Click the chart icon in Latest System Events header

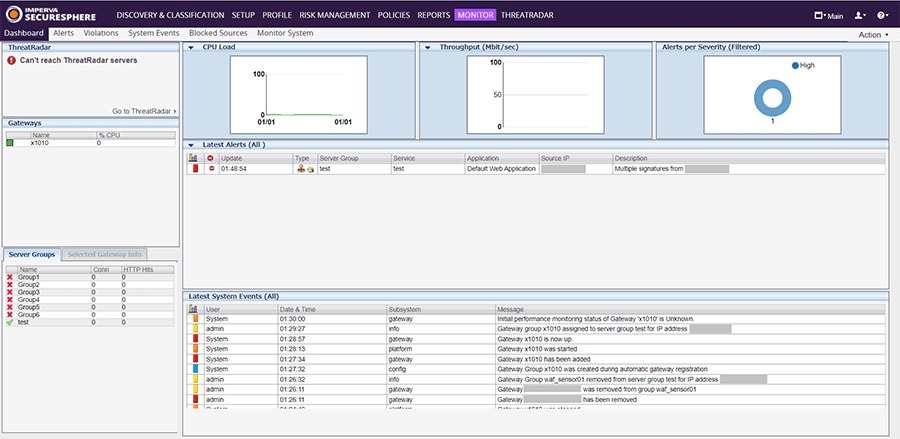tap(193, 309)
